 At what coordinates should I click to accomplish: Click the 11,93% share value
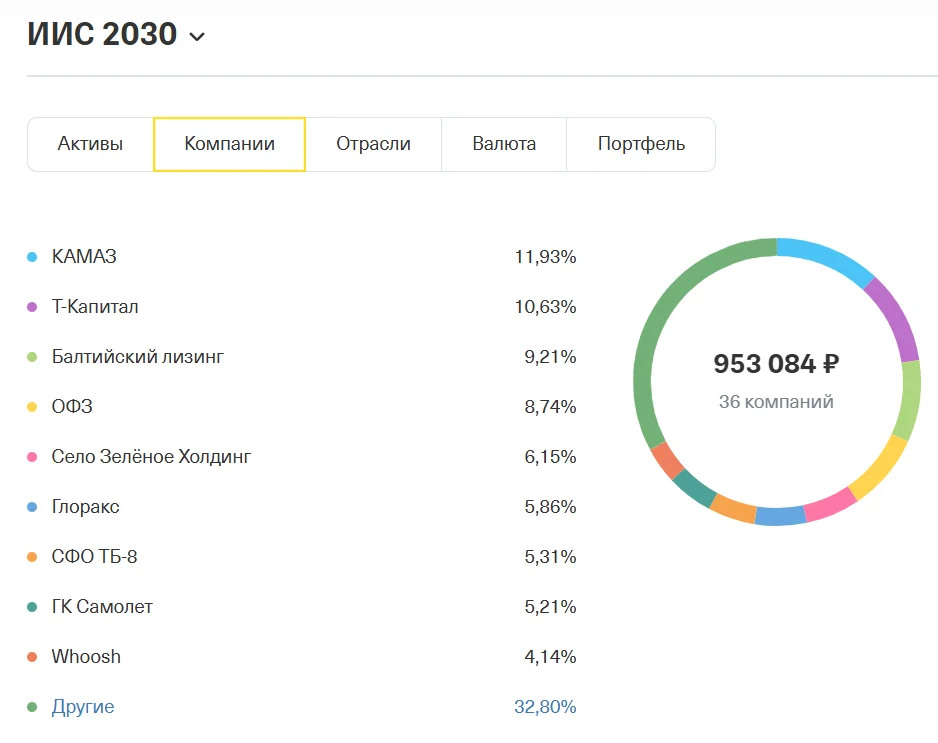point(545,257)
